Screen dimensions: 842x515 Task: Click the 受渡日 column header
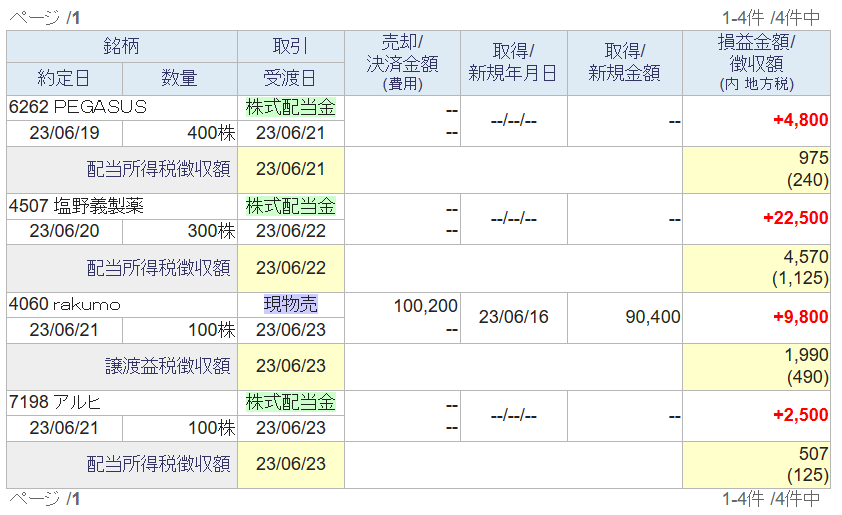(x=290, y=78)
